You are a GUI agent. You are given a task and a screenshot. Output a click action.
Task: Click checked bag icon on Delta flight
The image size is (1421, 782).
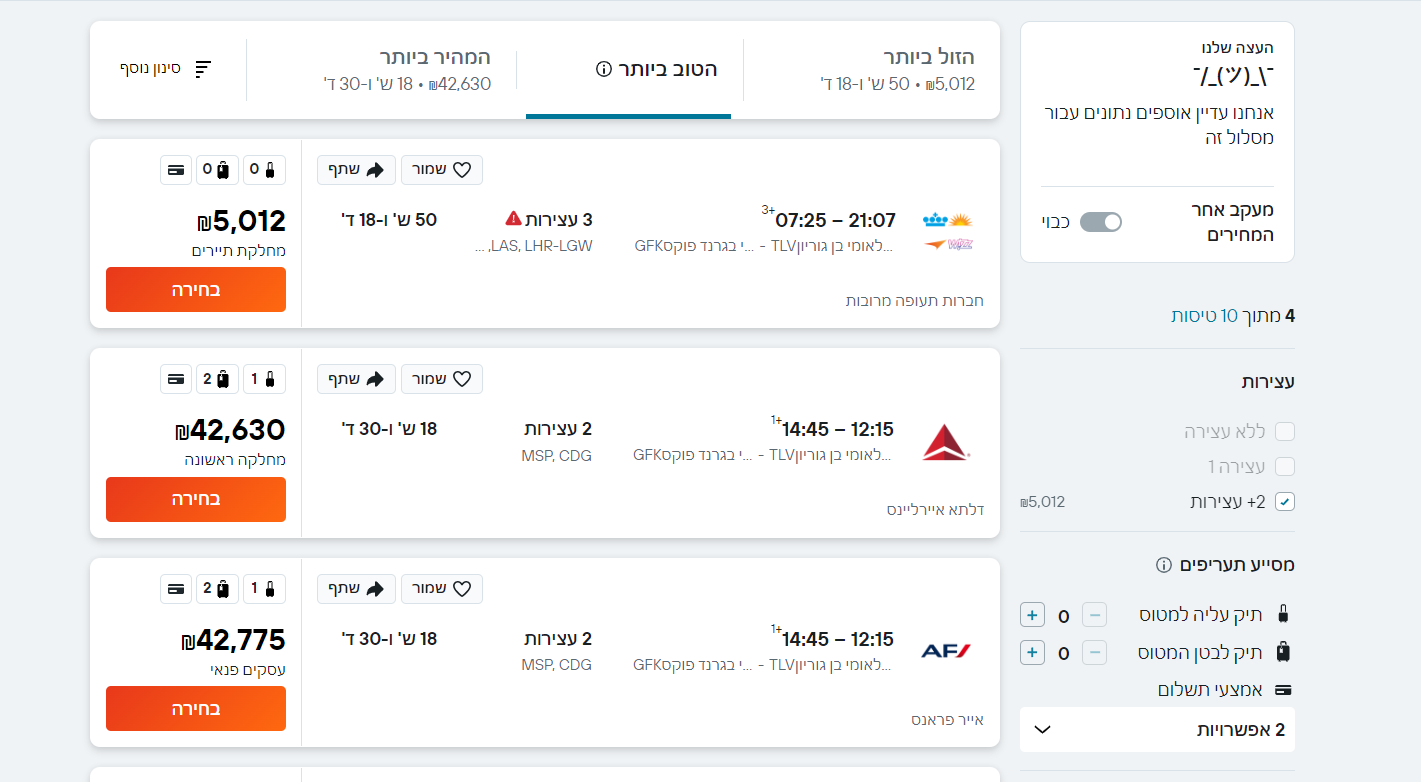point(222,379)
